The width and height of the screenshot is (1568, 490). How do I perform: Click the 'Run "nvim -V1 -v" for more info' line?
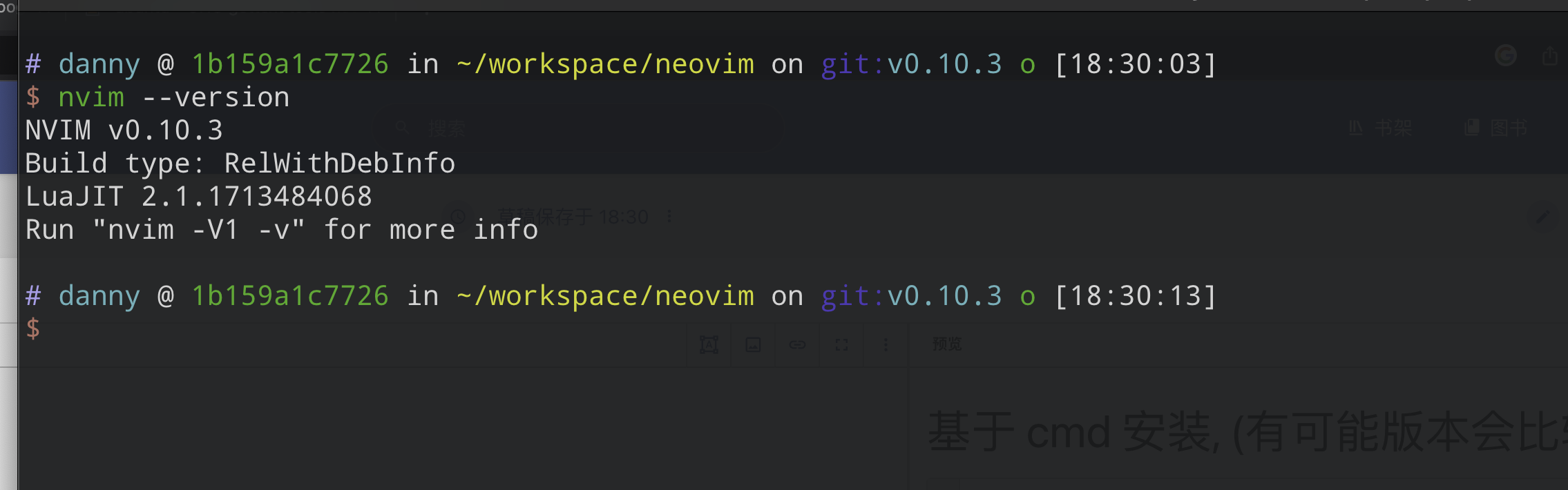click(x=282, y=230)
